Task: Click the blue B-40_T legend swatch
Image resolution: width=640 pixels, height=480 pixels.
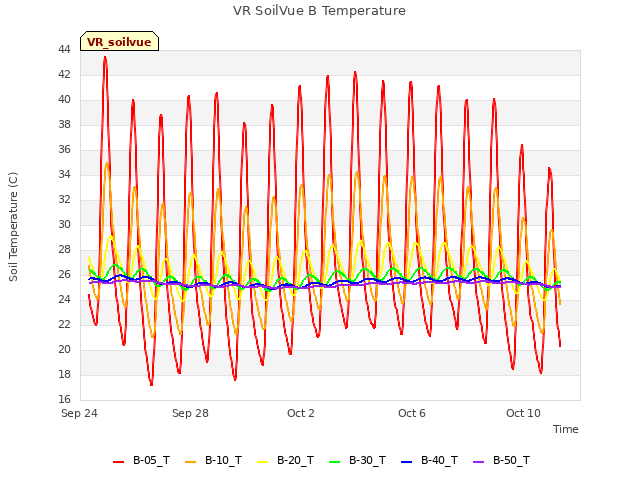Action: point(407,462)
